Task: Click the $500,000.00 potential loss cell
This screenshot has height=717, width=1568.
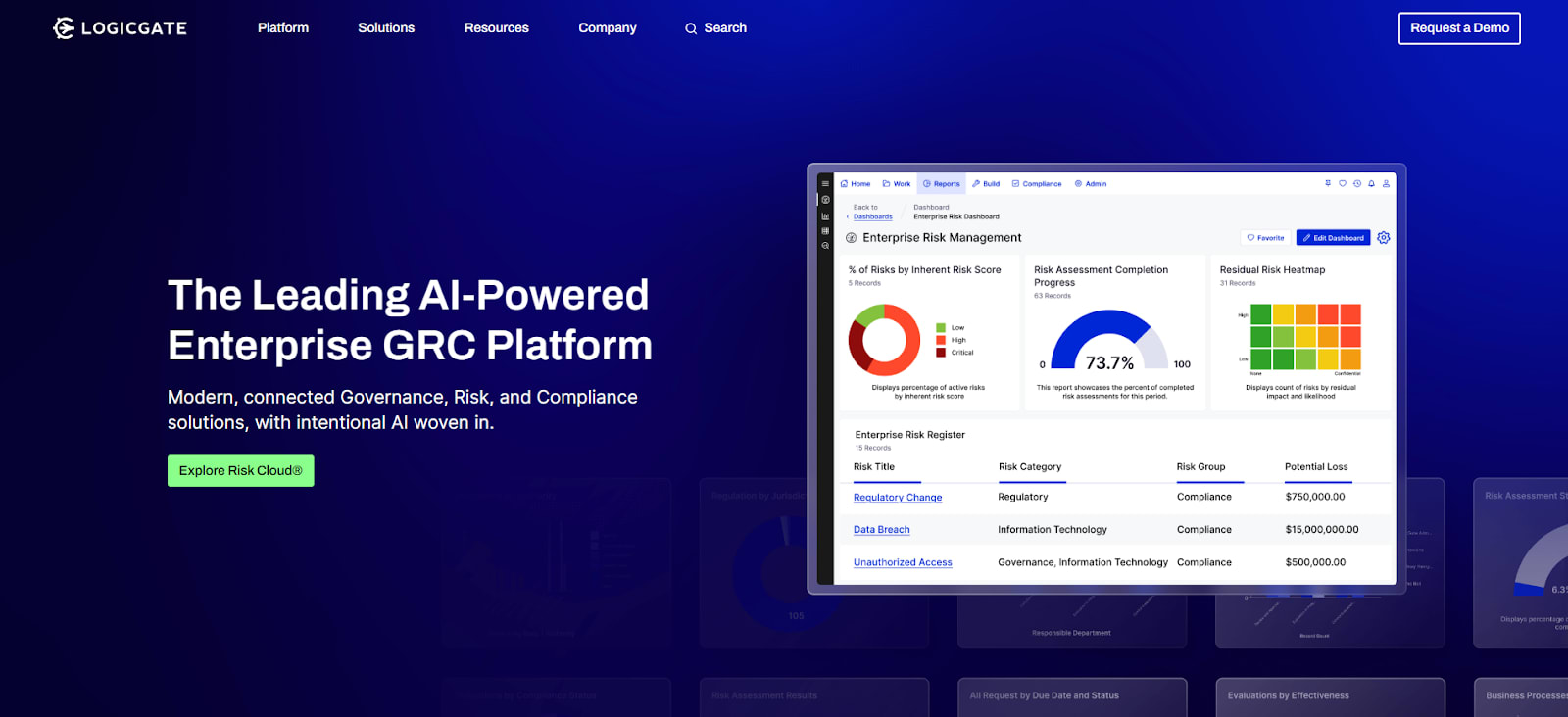Action: tap(1315, 562)
